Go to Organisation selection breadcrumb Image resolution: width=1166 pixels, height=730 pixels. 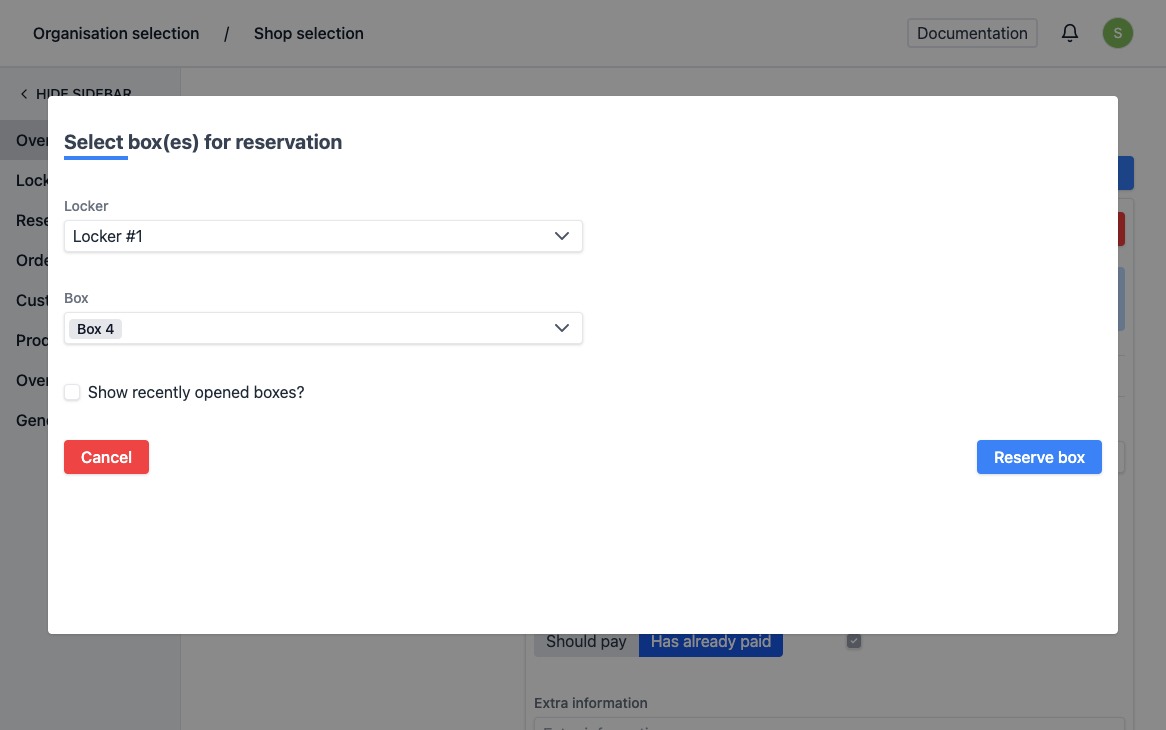(116, 33)
